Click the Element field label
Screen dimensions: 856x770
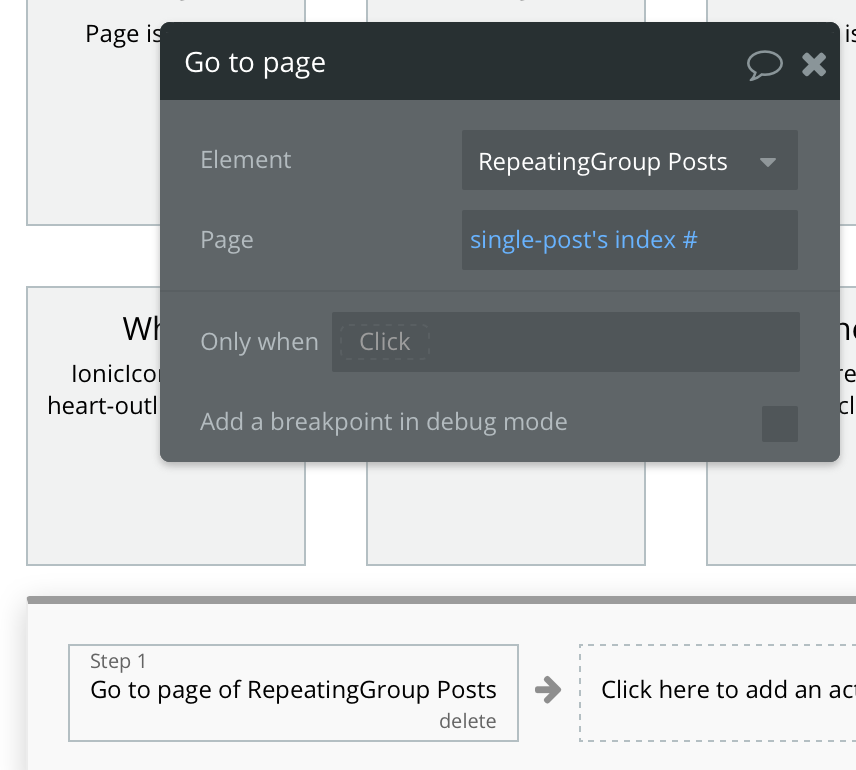pyautogui.click(x=246, y=160)
